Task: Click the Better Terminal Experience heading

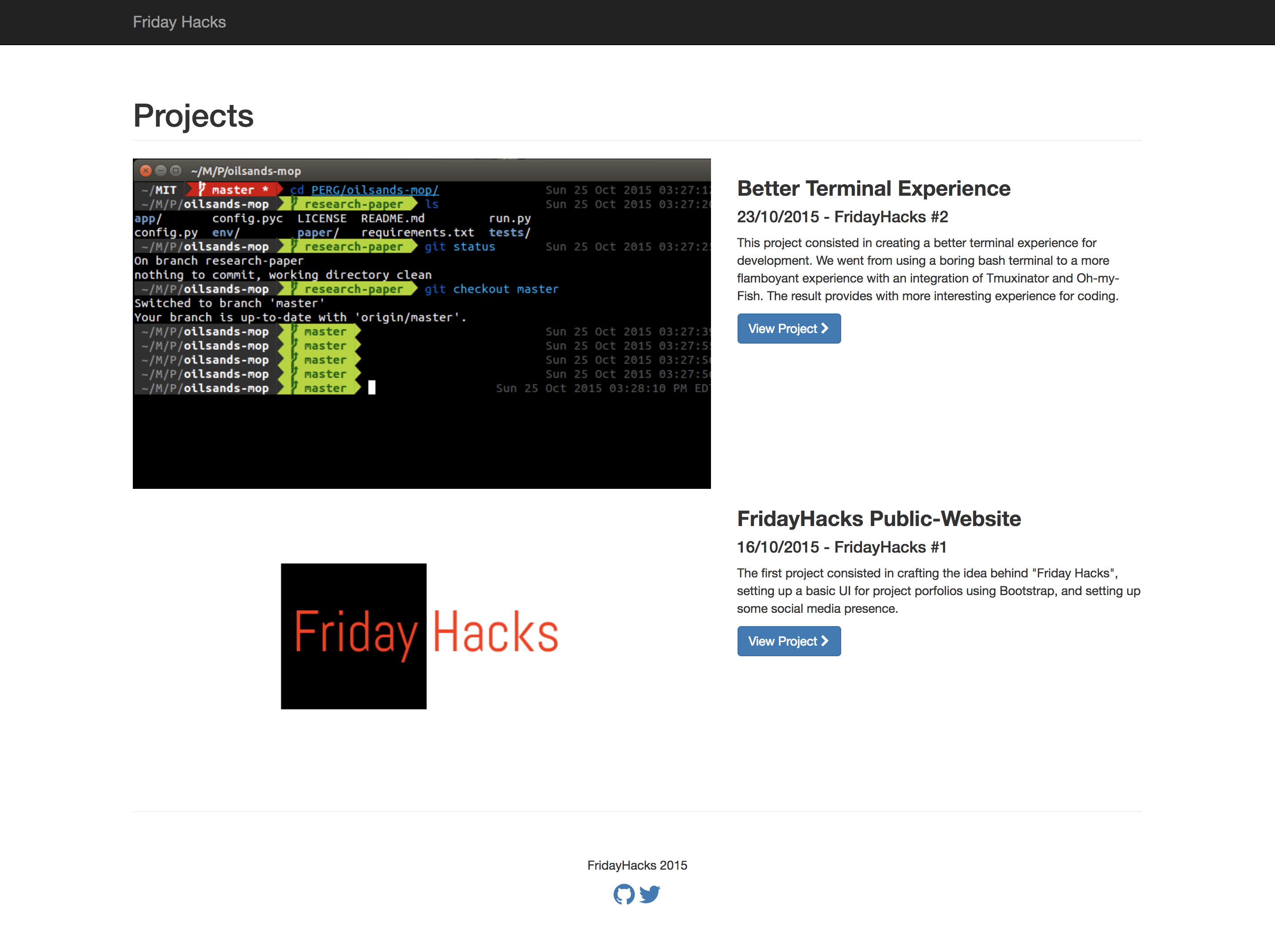Action: [x=873, y=189]
